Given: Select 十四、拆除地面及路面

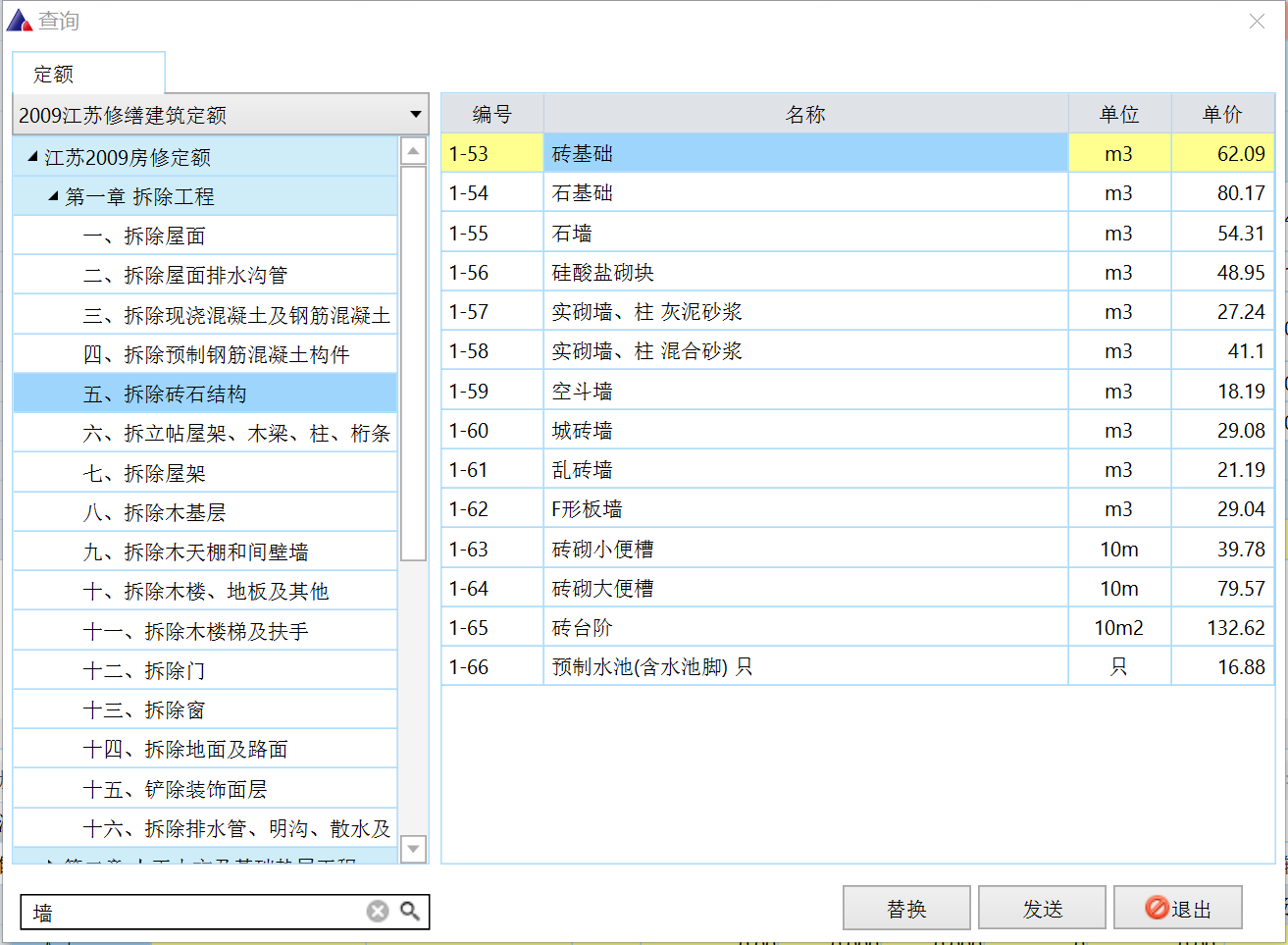Looking at the screenshot, I should pos(205,749).
